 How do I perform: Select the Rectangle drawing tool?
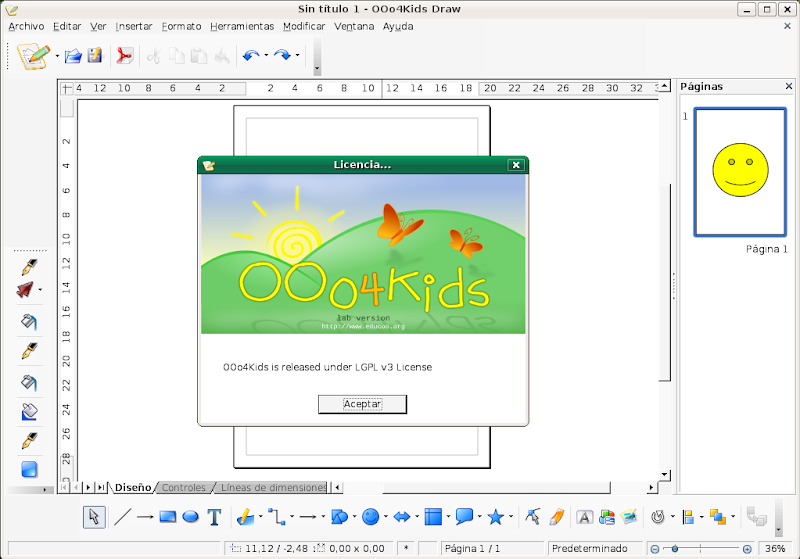pos(168,517)
